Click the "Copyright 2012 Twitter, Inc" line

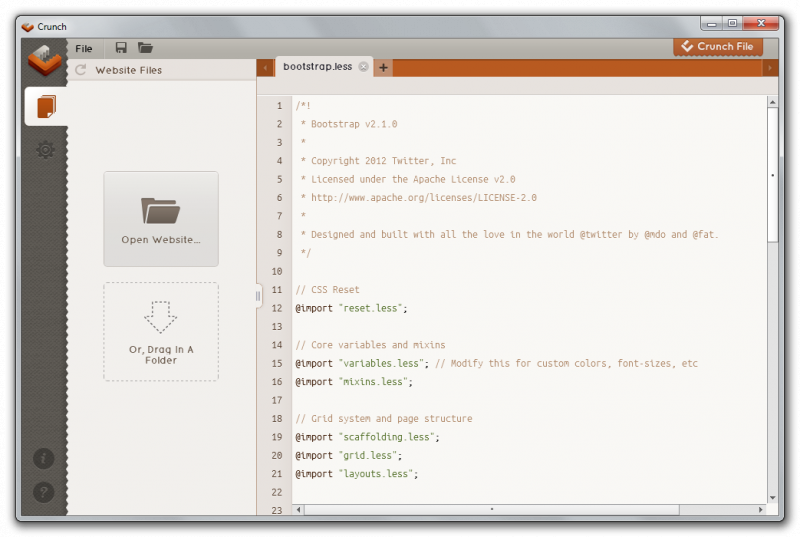(x=378, y=161)
